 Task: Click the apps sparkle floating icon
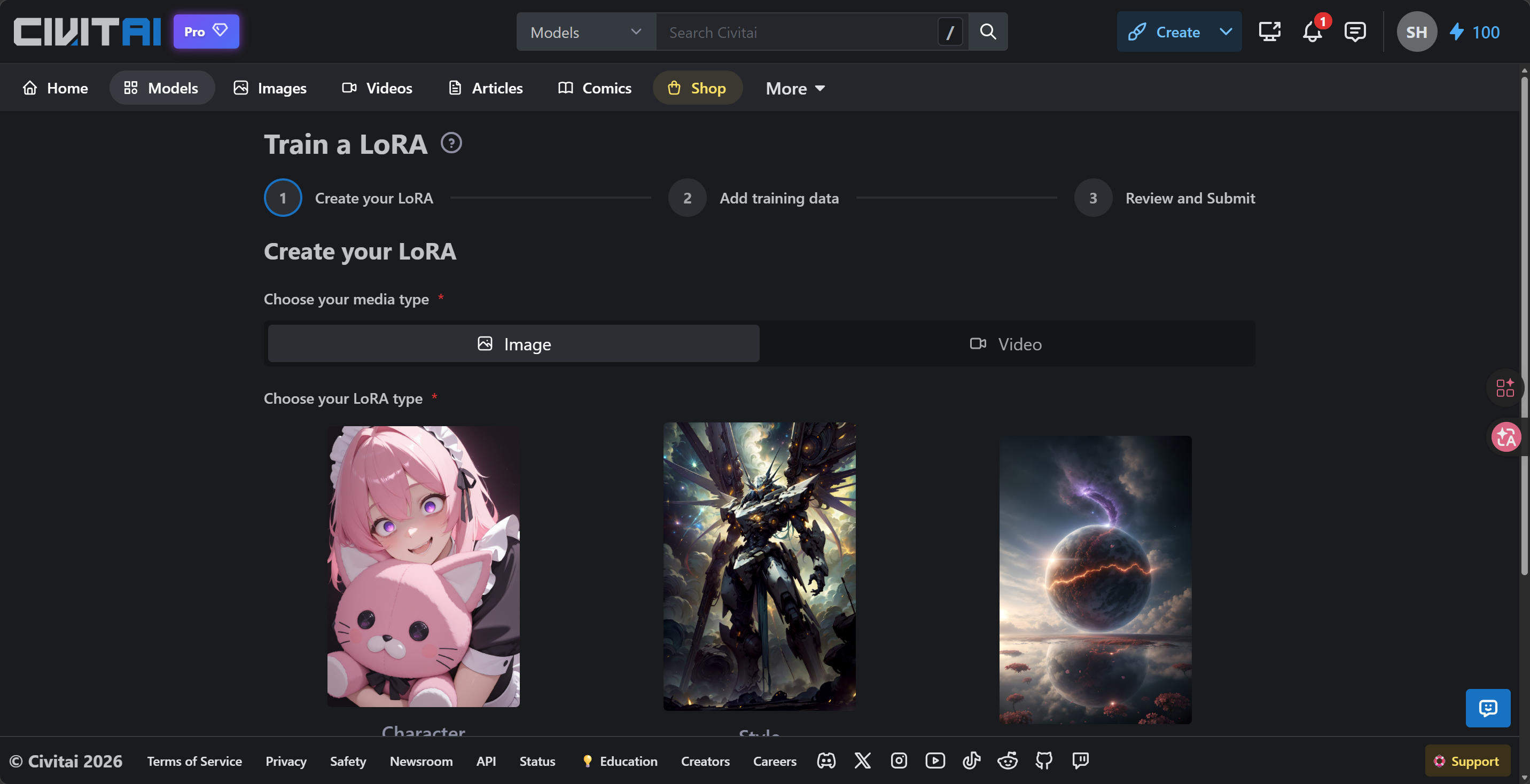[1505, 388]
